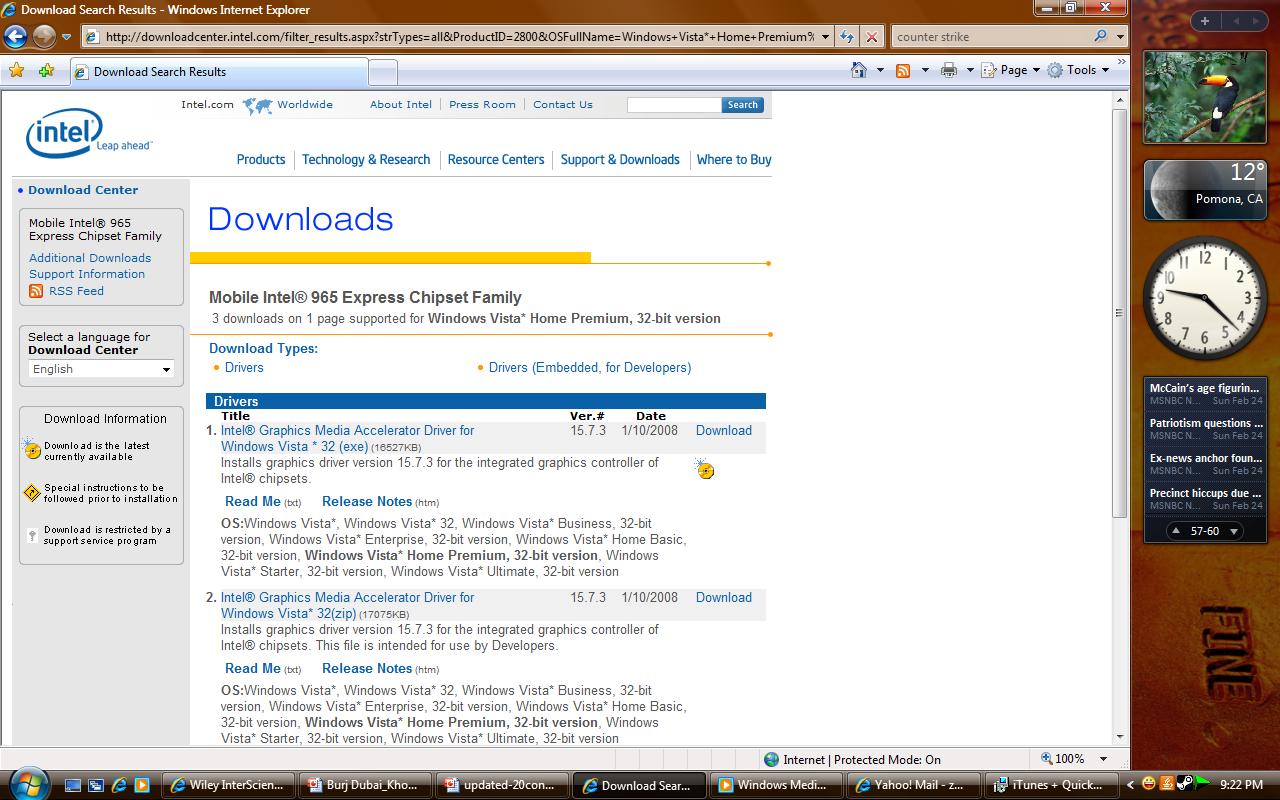Click the Home icon in IE toolbar
The width and height of the screenshot is (1280, 800).
click(859, 70)
